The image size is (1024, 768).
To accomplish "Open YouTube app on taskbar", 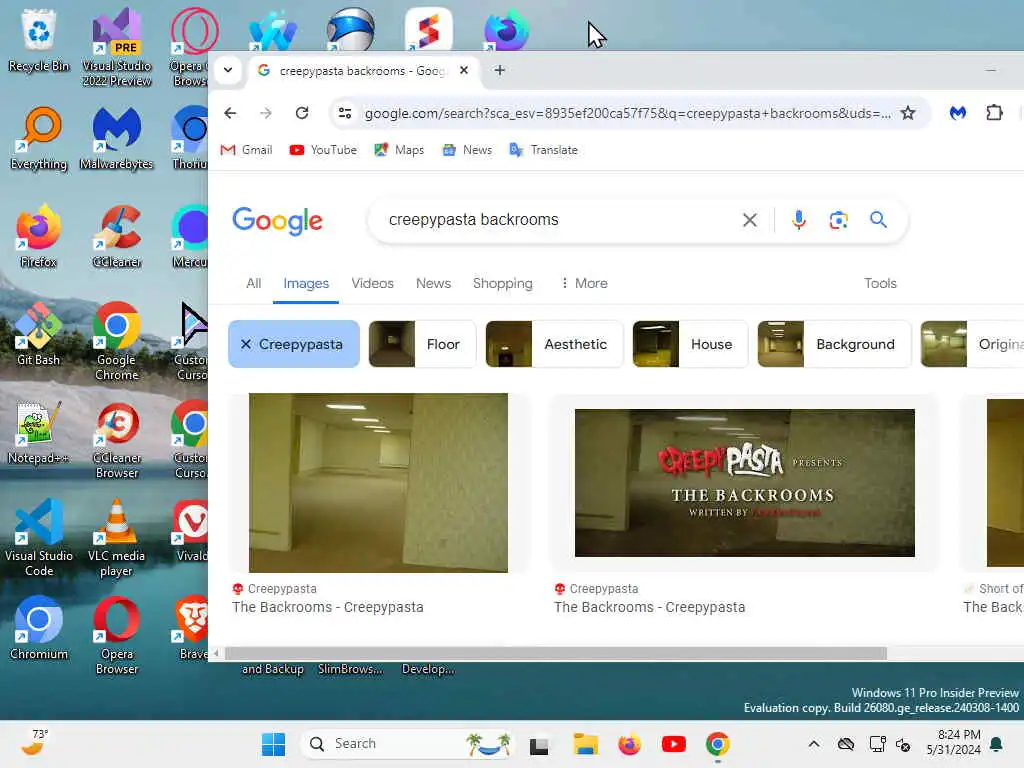I will (x=673, y=744).
